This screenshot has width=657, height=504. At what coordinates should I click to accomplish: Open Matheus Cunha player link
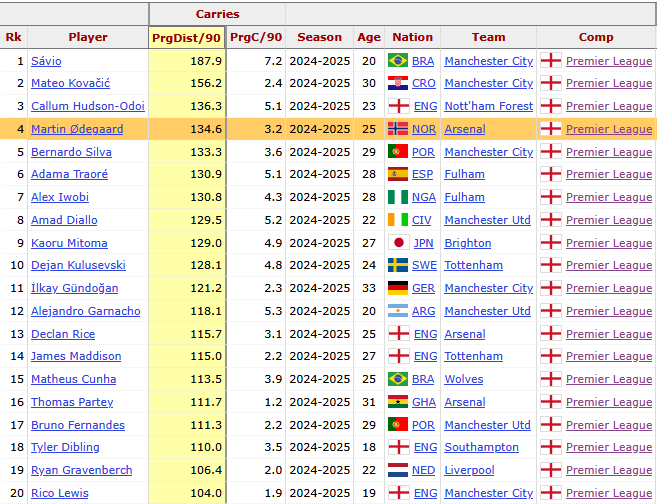point(73,379)
